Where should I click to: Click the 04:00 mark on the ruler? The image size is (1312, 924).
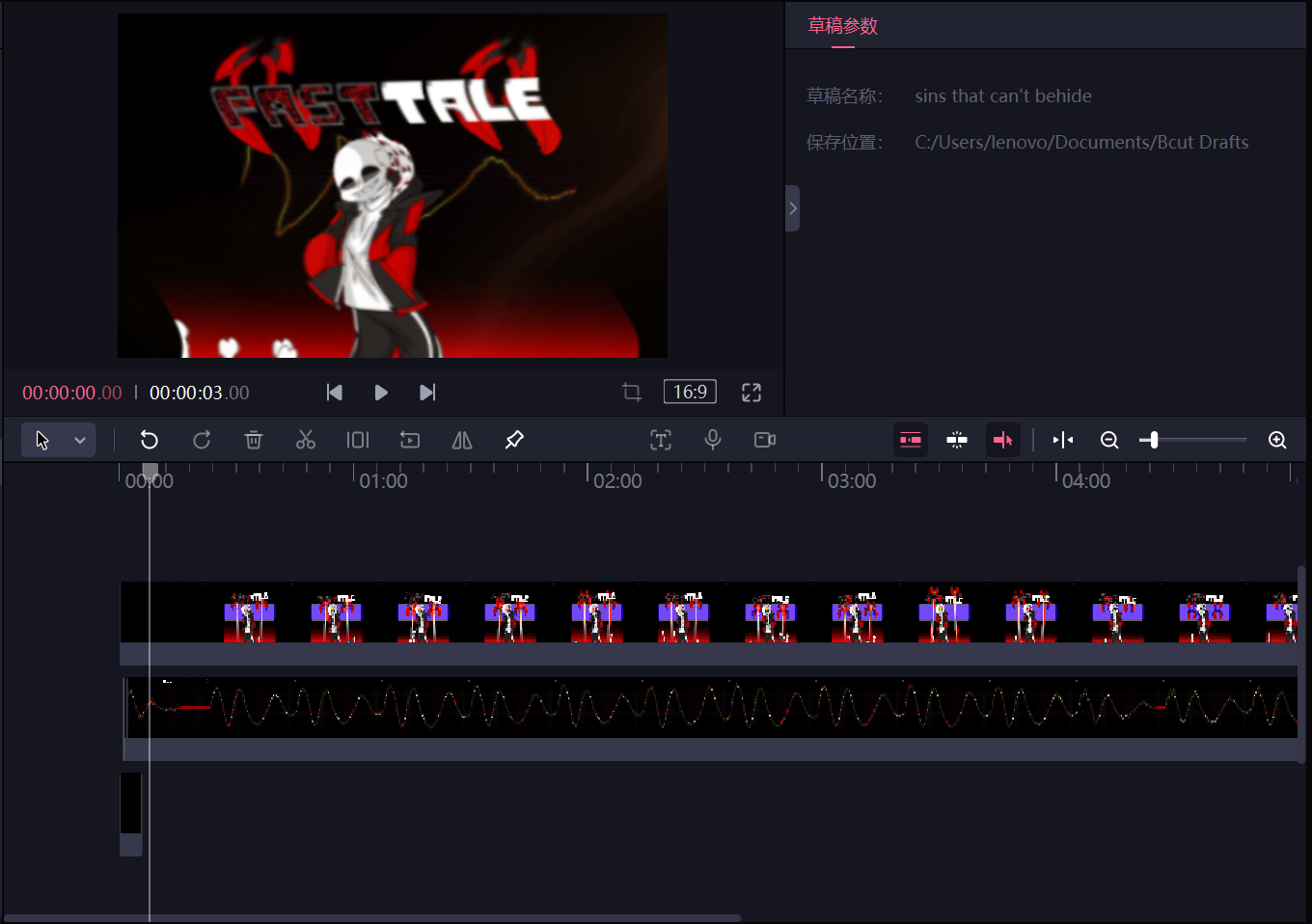pos(1086,480)
